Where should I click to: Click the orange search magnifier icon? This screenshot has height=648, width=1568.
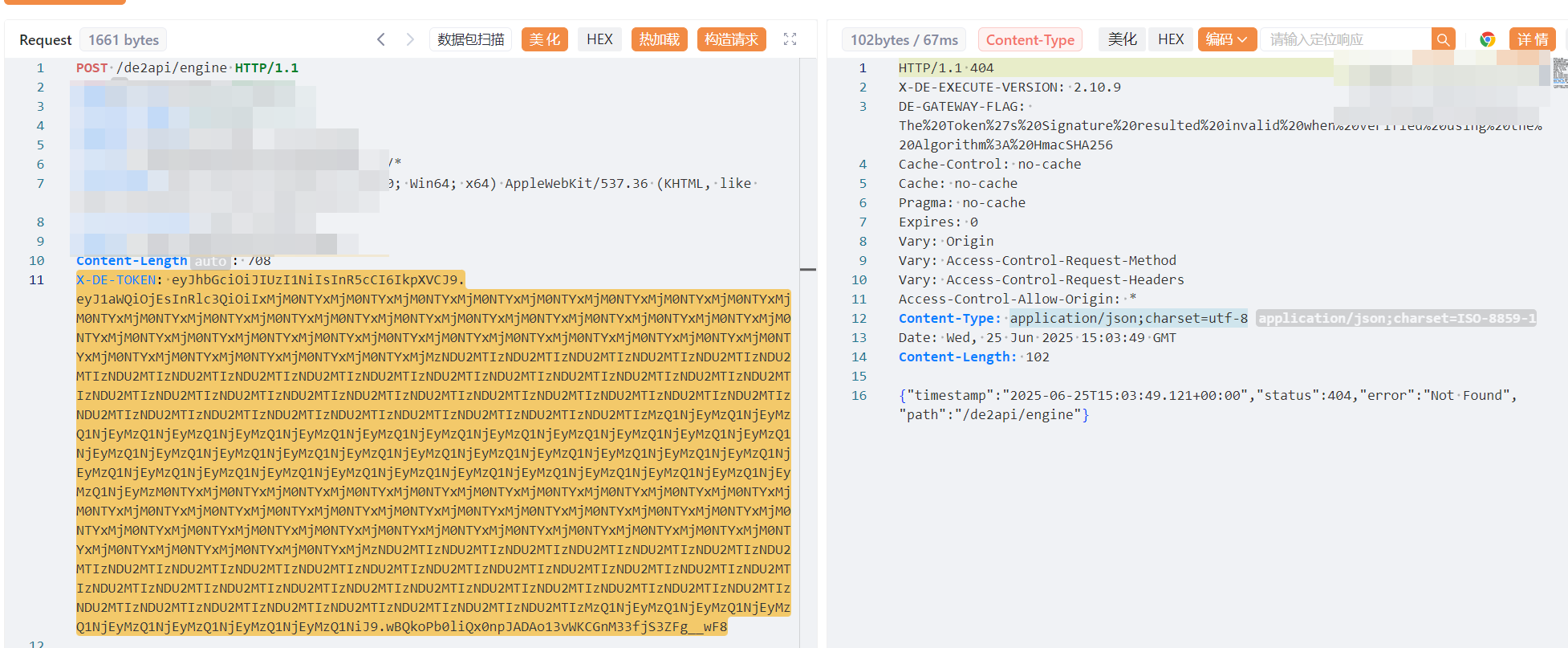(1443, 39)
